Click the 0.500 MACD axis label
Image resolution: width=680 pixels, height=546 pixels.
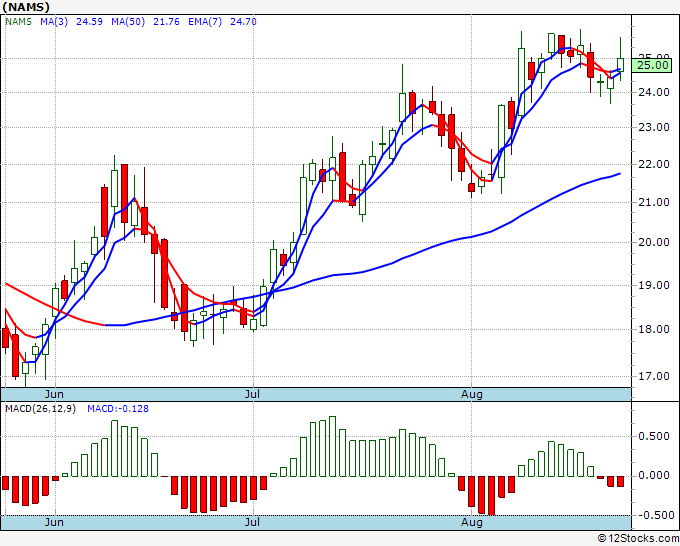pos(654,436)
